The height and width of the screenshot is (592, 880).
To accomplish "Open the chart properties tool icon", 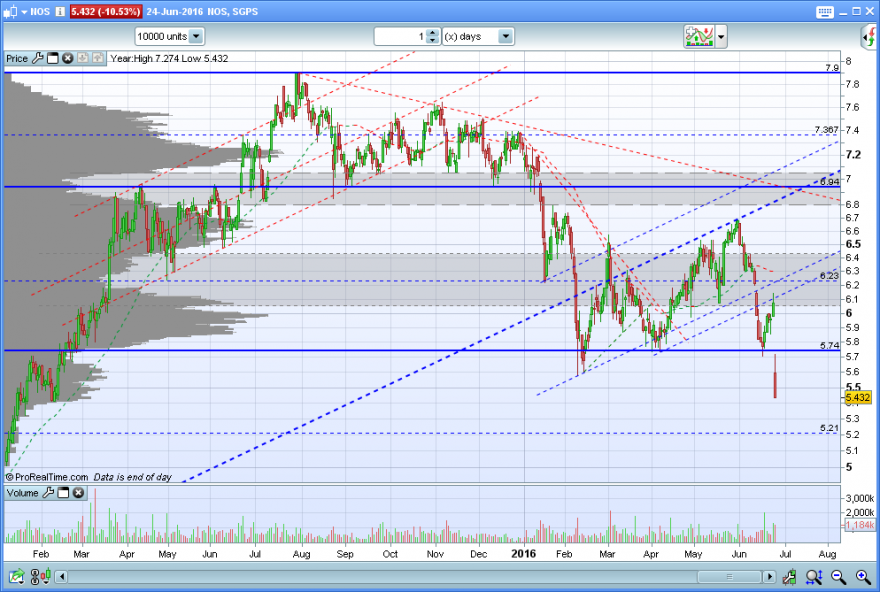I will (x=790, y=576).
